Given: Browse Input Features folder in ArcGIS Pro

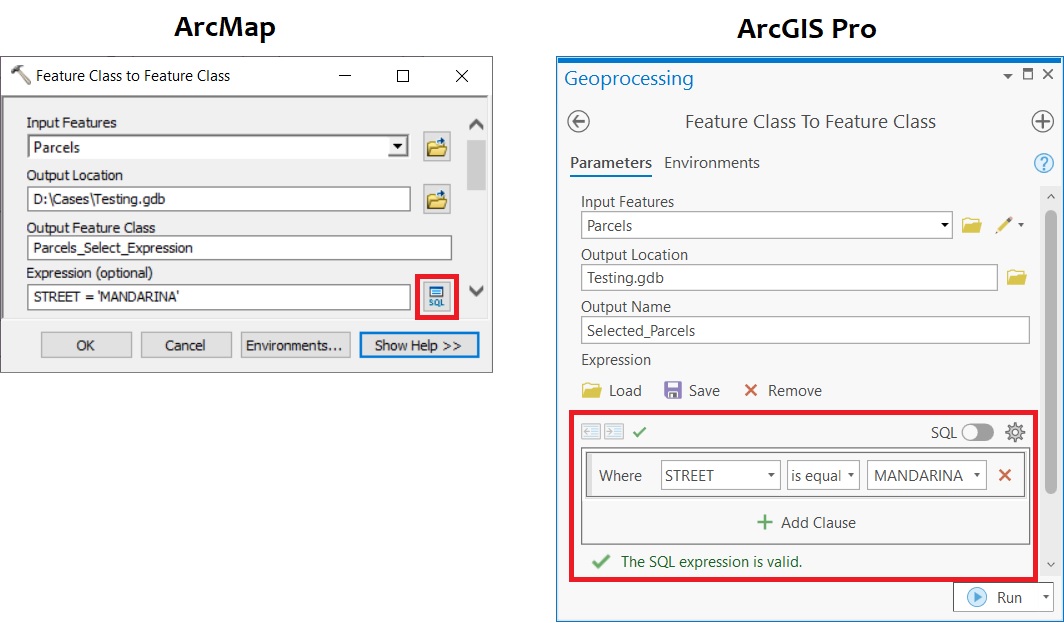Looking at the screenshot, I should [x=972, y=225].
